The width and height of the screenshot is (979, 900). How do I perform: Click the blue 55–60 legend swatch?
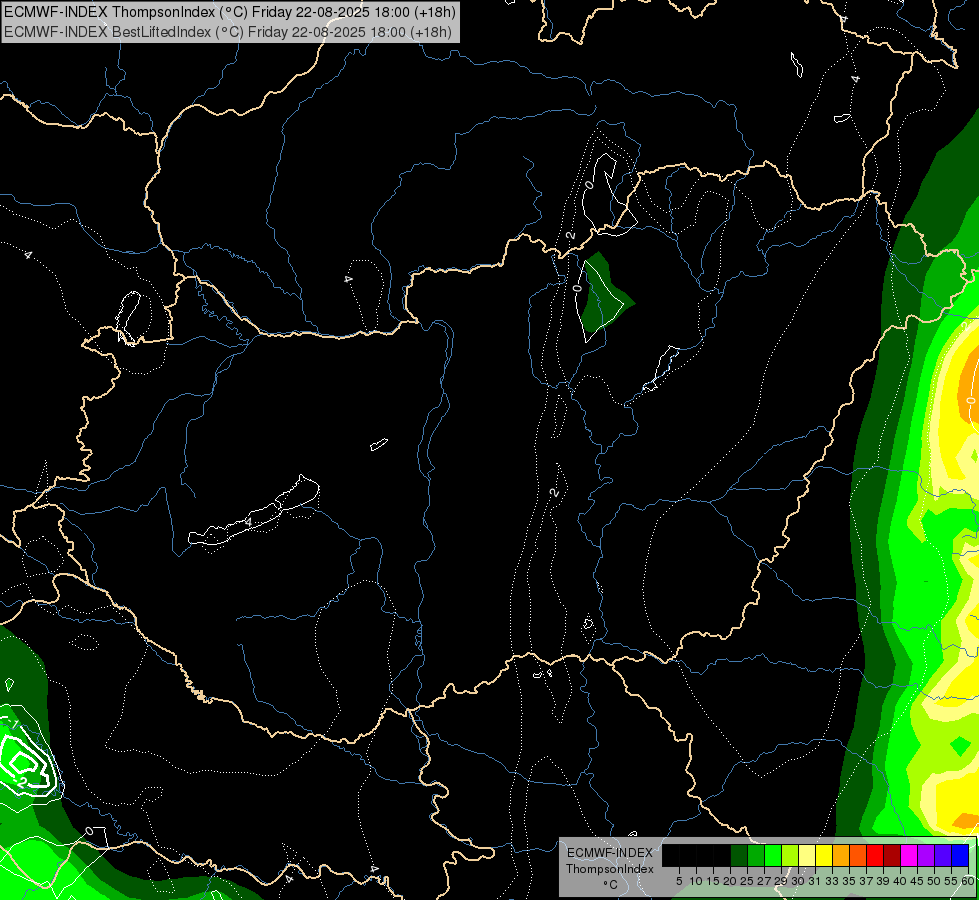(x=960, y=855)
